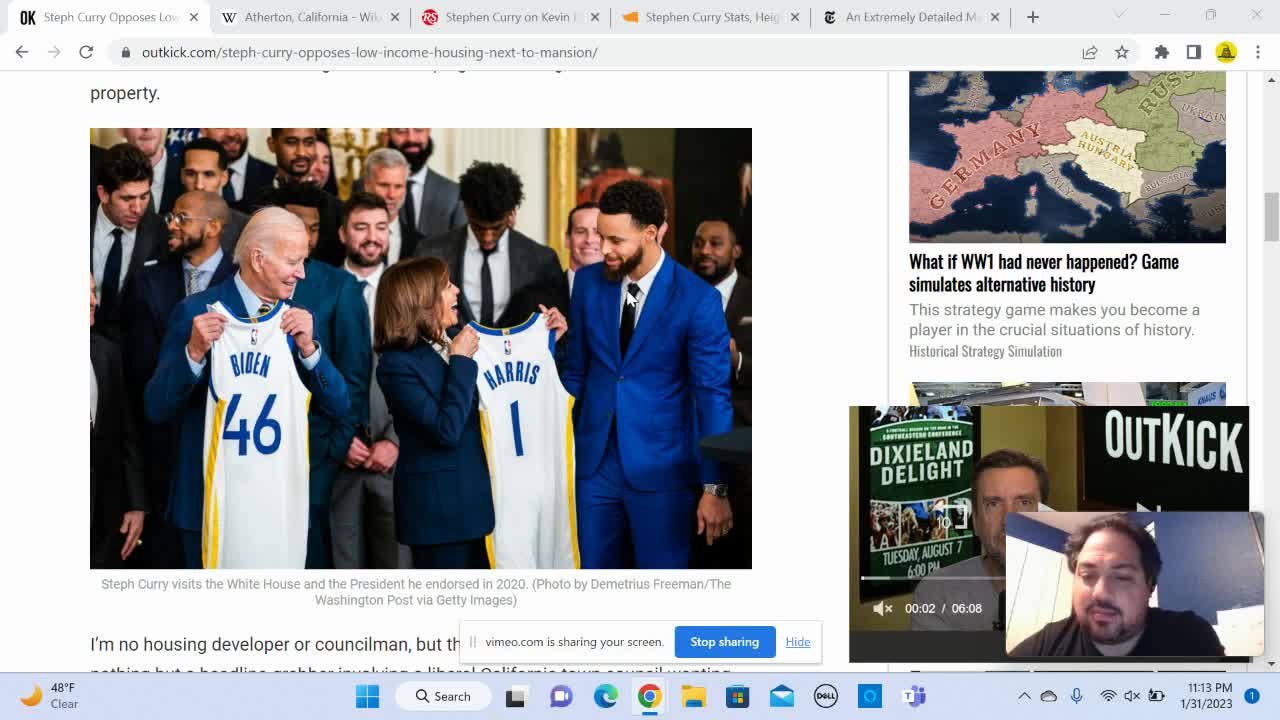The image size is (1280, 720).
Task: Open Task View from the taskbar
Action: (515, 696)
